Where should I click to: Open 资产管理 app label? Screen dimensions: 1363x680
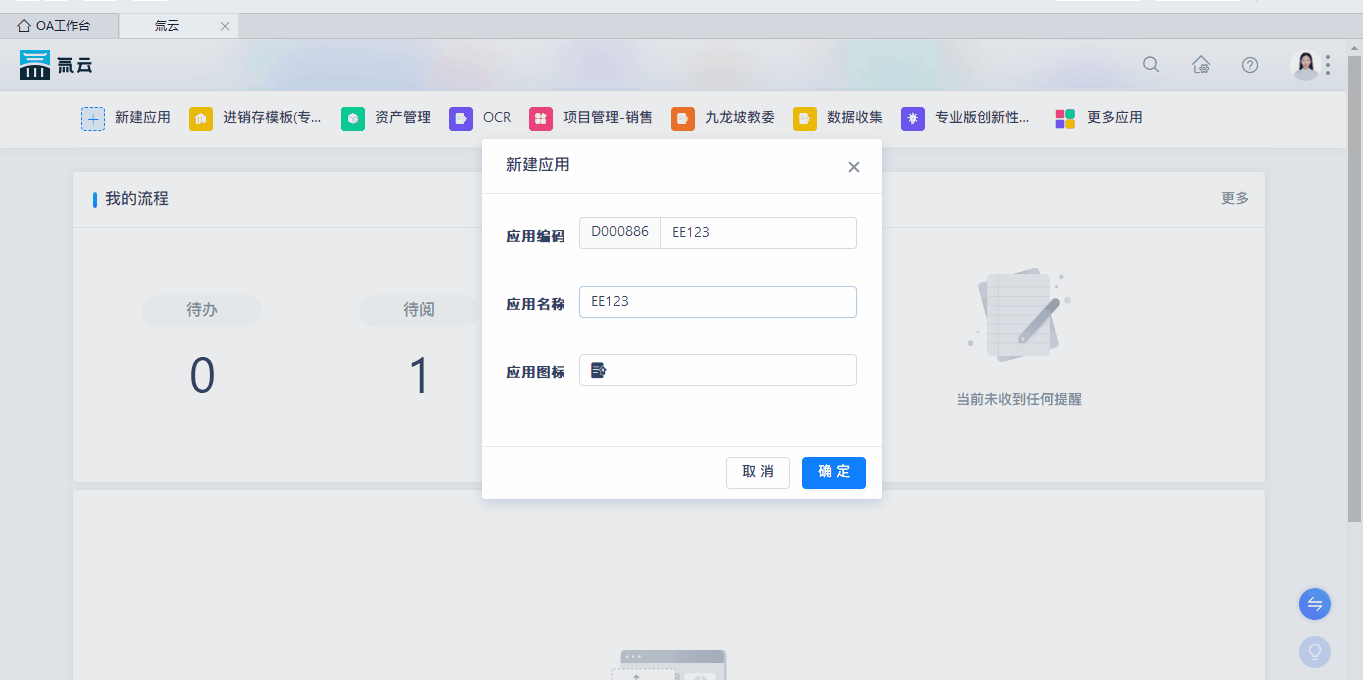(x=403, y=118)
